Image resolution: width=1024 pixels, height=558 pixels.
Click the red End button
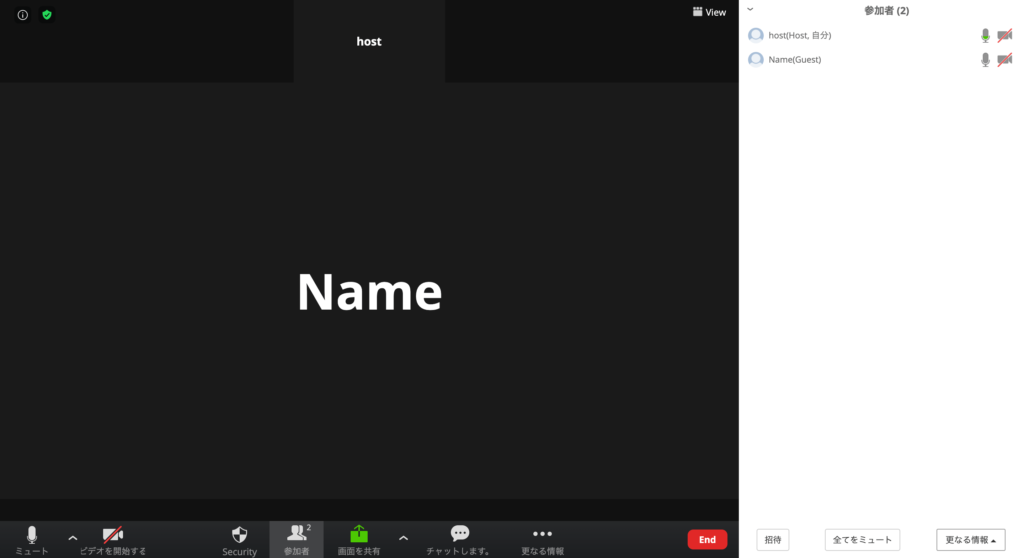point(707,540)
